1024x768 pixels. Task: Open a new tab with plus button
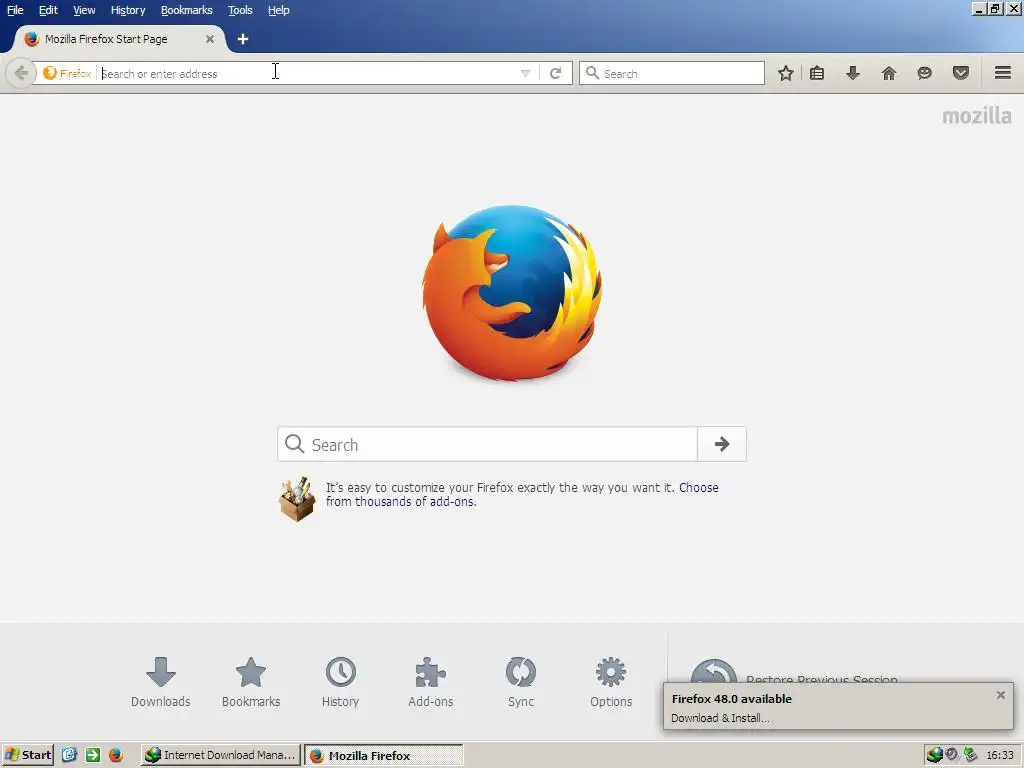243,39
